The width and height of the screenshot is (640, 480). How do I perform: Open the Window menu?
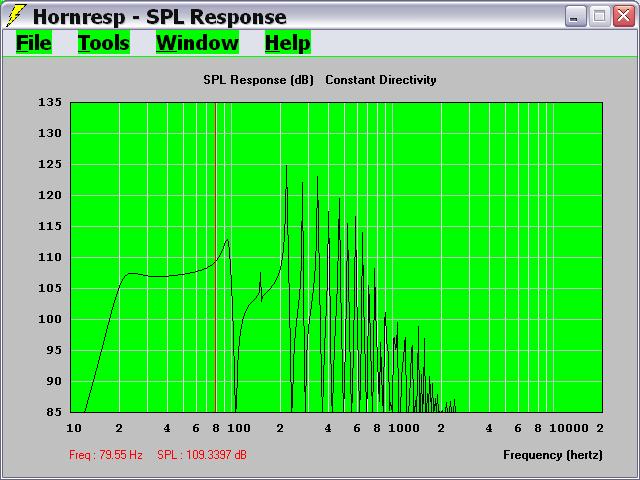click(x=197, y=42)
